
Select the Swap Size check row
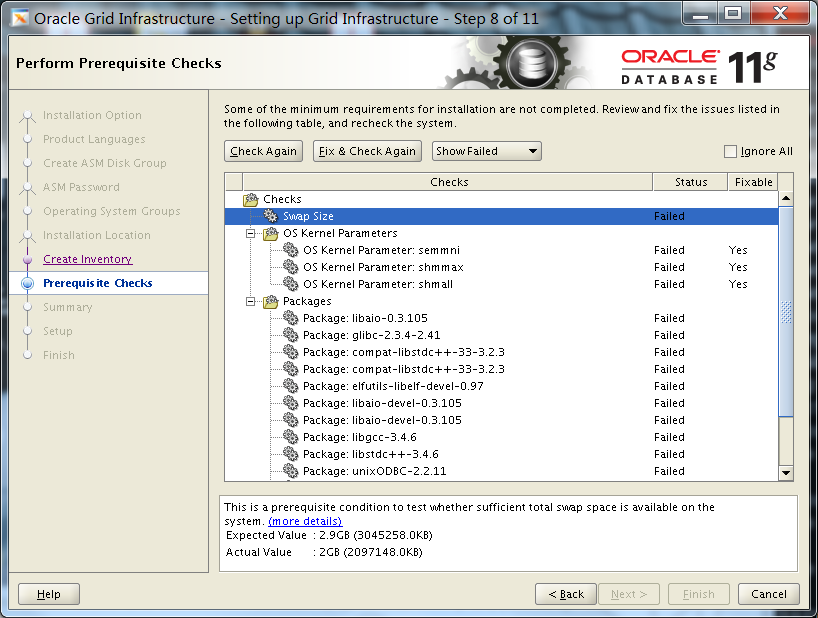coord(501,216)
